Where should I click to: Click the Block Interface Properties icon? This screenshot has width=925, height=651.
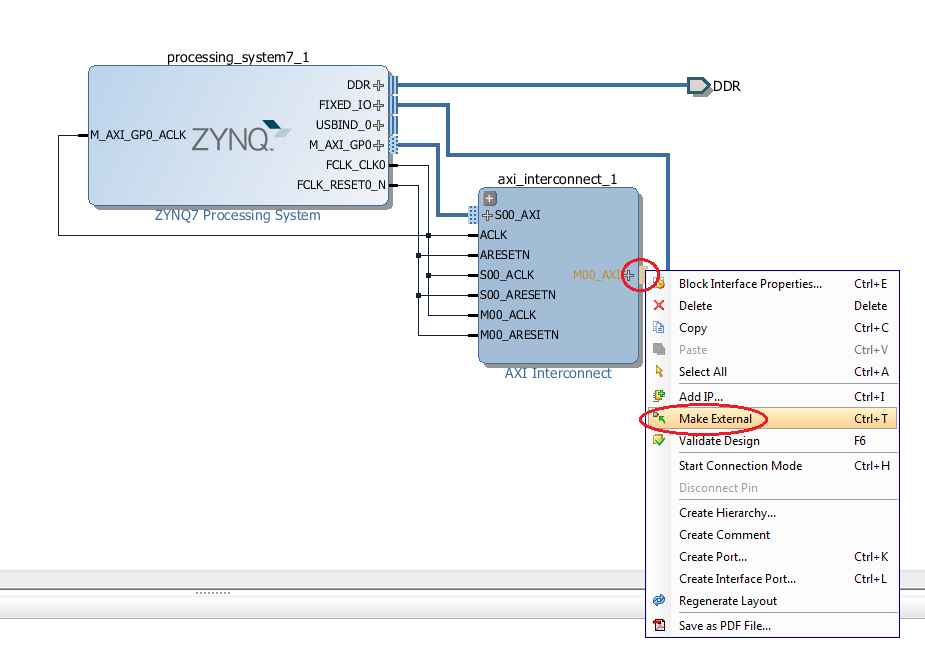point(661,283)
